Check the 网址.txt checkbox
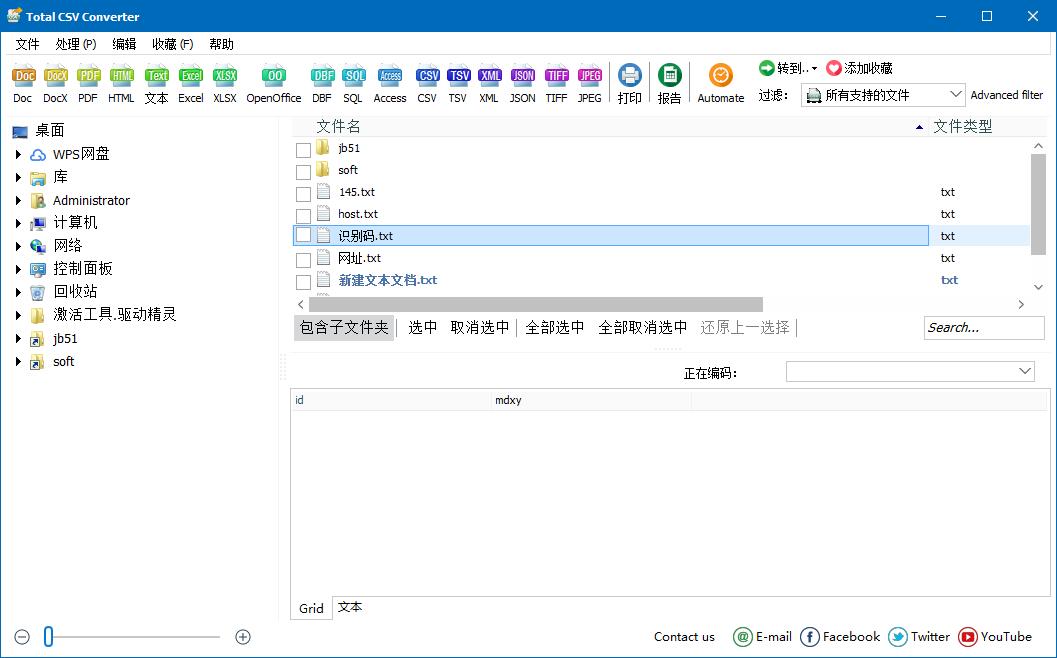Image resolution: width=1057 pixels, height=658 pixels. click(303, 260)
